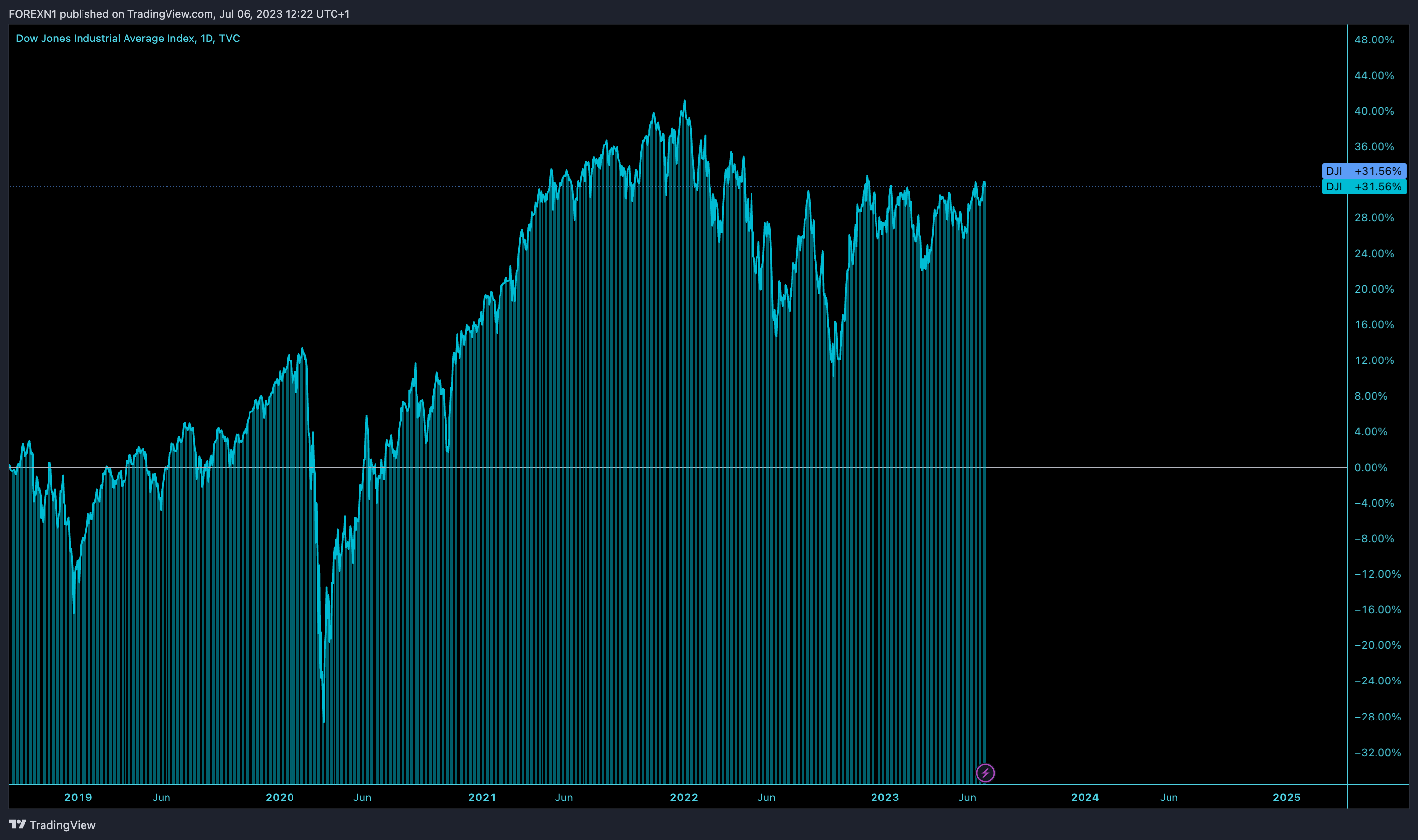This screenshot has height=840, width=1418.
Task: Click the 40.00% scale label
Action: (1375, 111)
